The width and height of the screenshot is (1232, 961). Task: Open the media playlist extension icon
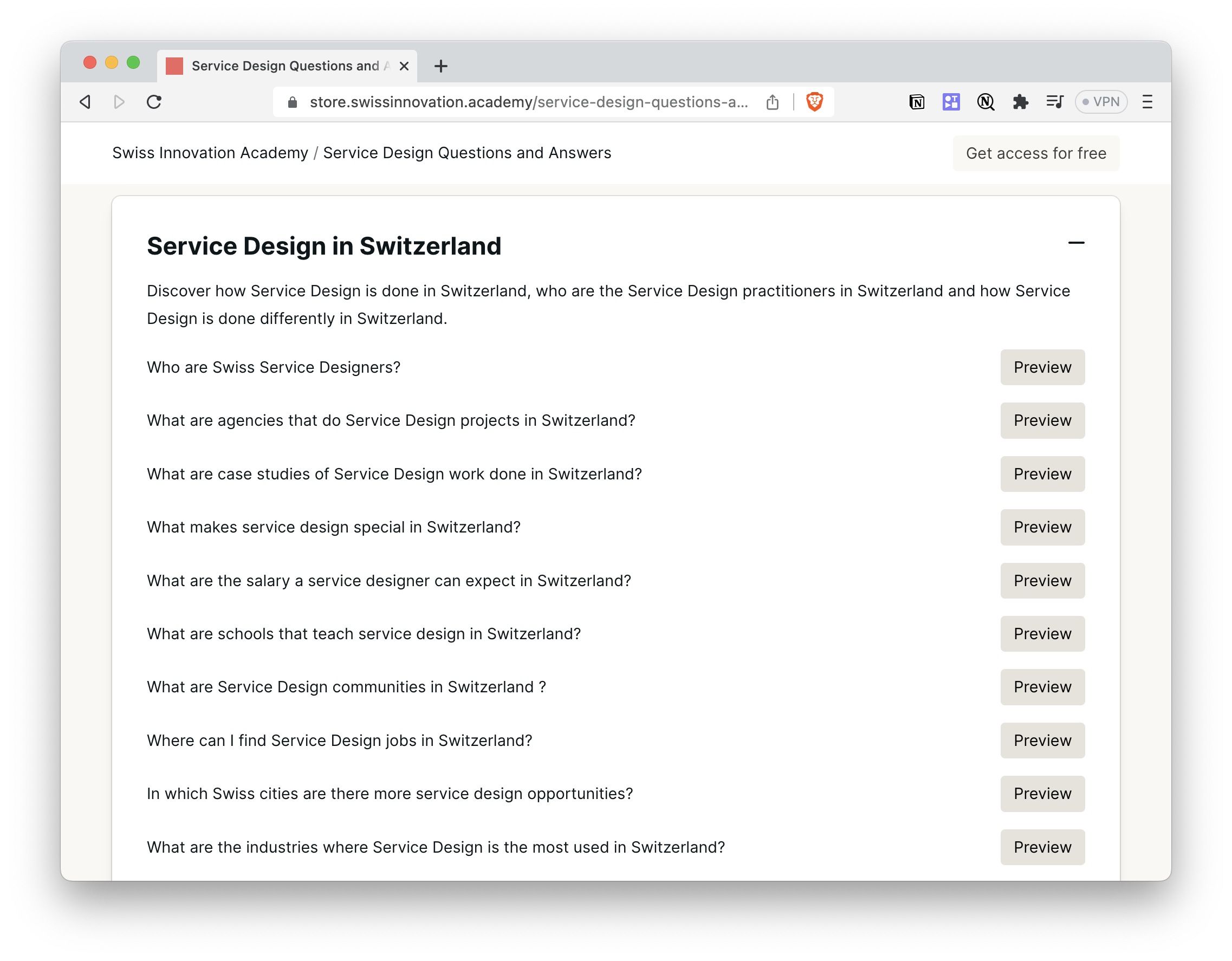click(1055, 102)
